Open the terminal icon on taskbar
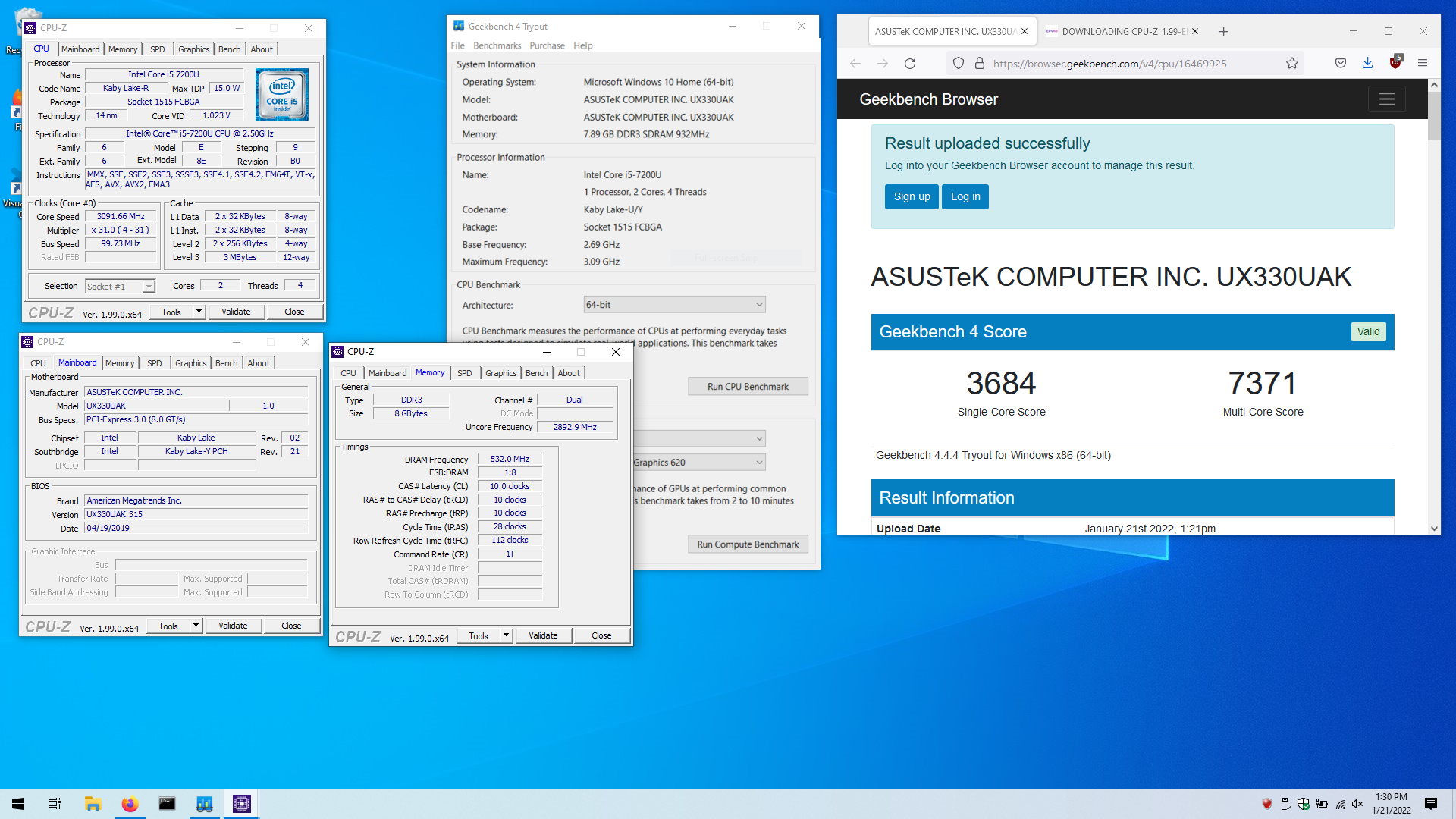This screenshot has height=819, width=1456. (x=167, y=804)
